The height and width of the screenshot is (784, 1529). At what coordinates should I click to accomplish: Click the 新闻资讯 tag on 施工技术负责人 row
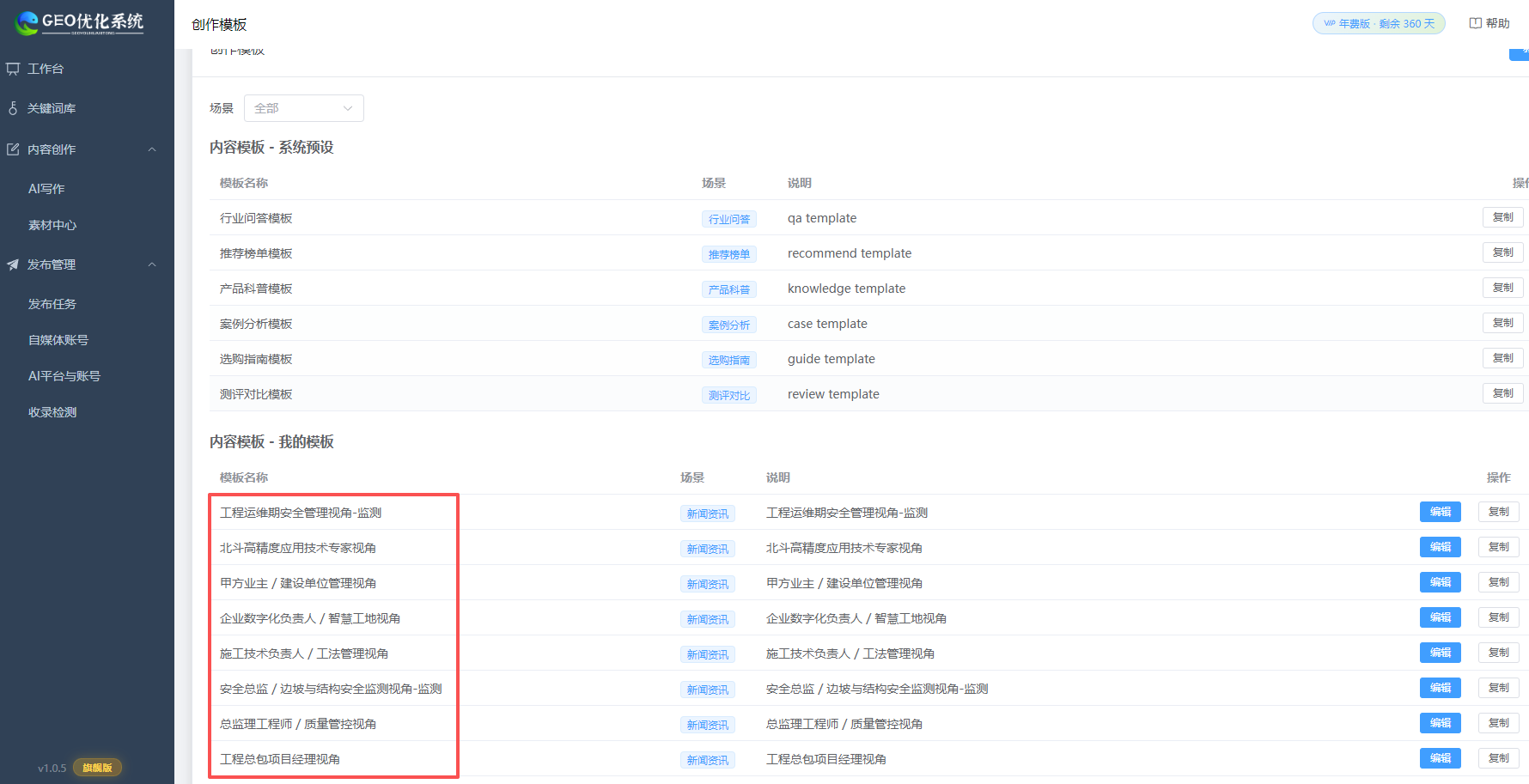point(707,653)
